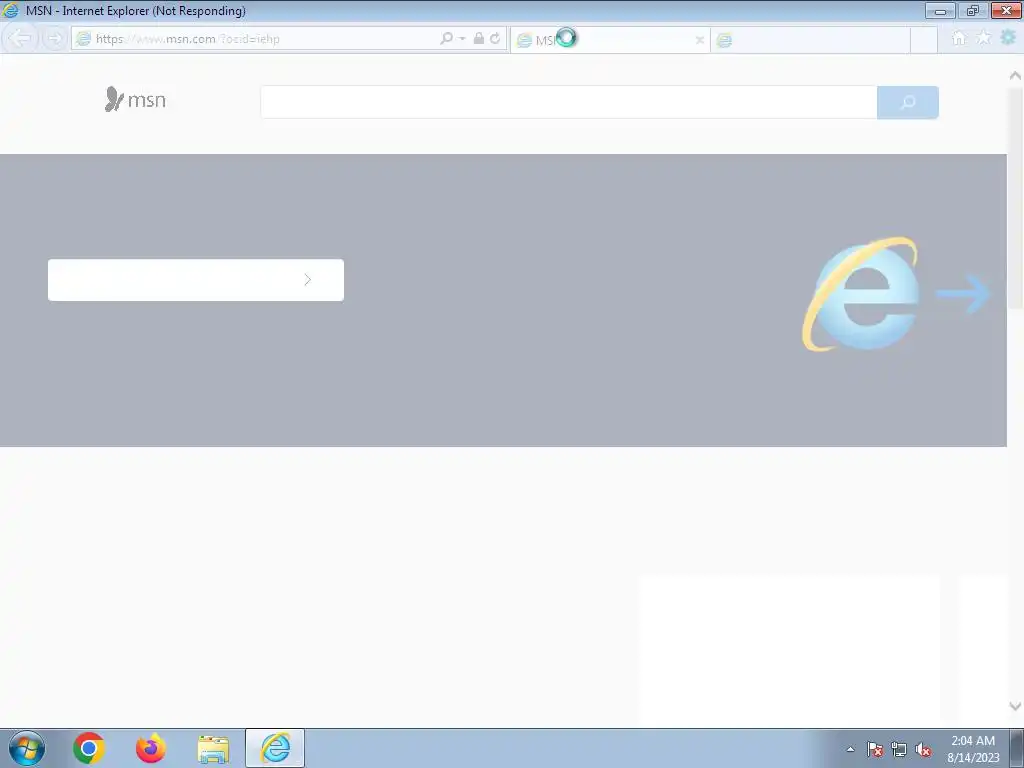Open the Windows Start orb
The height and width of the screenshot is (768, 1024).
[27, 748]
